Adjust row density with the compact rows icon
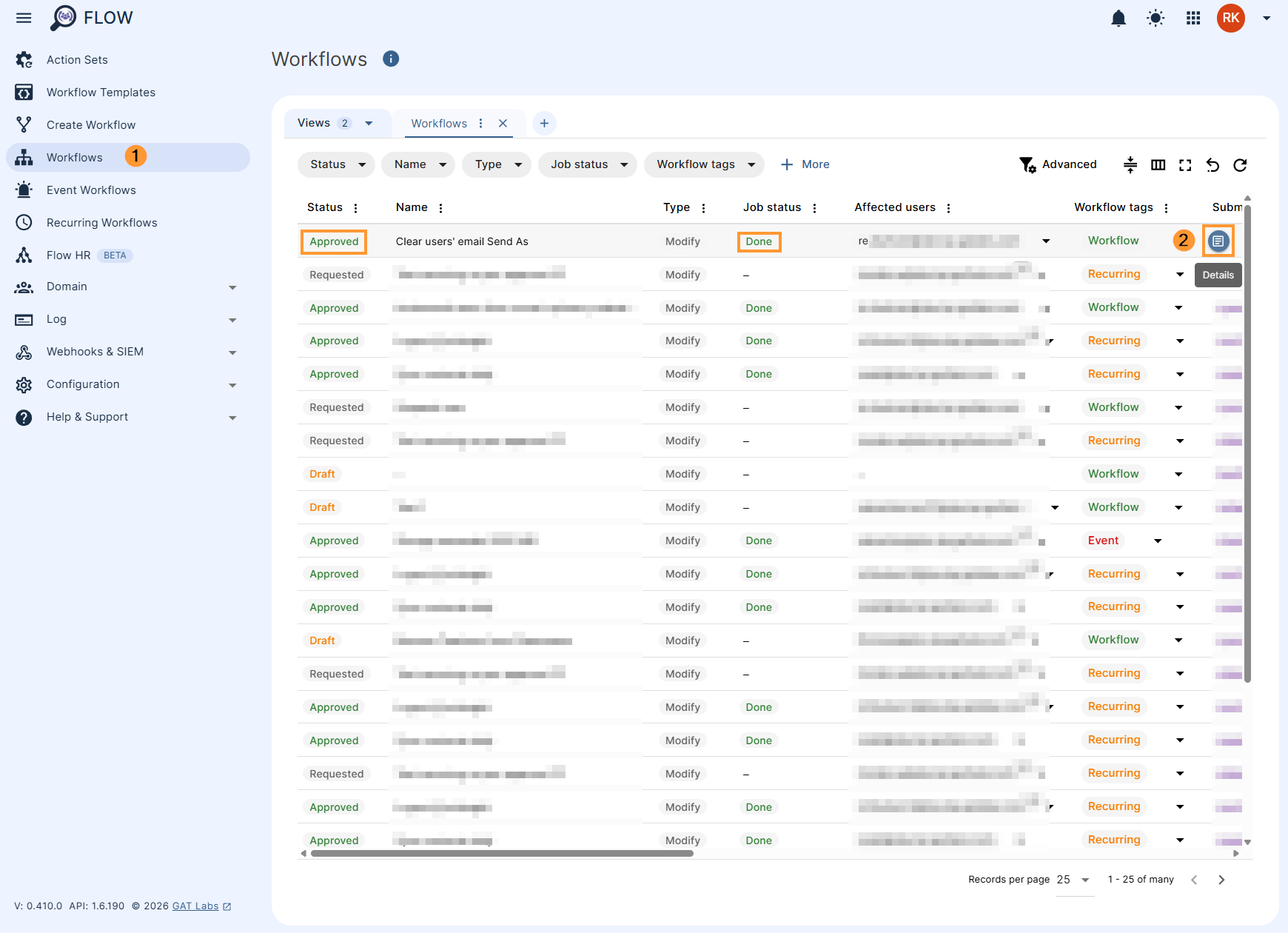1288x933 pixels. [x=1130, y=165]
